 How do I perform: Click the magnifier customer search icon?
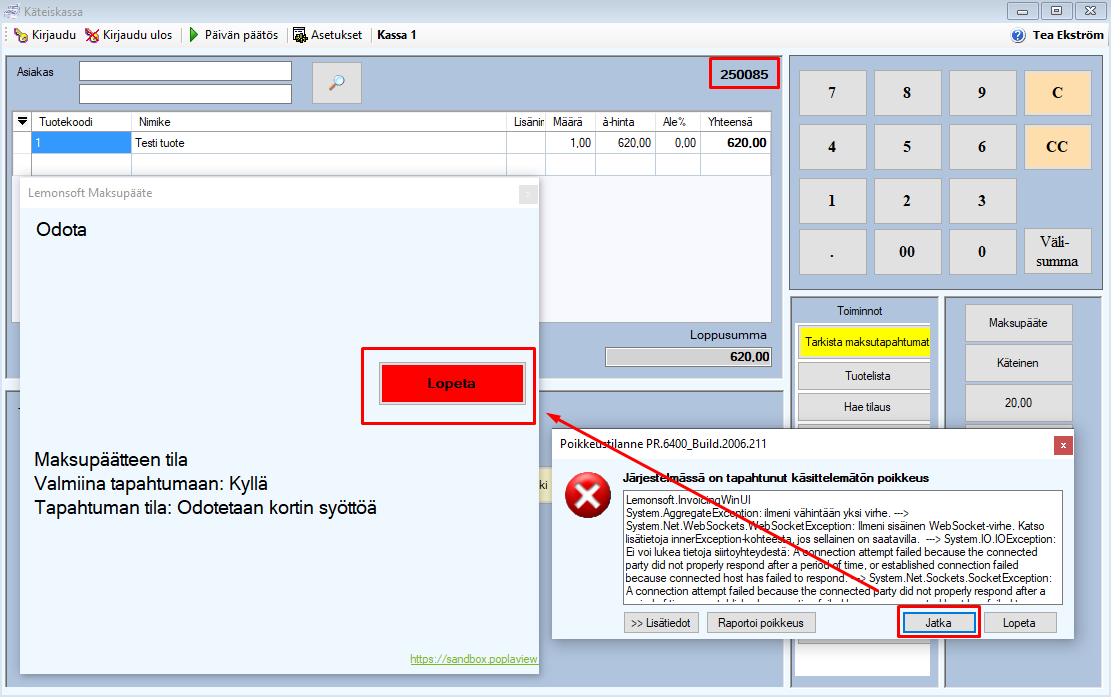(336, 83)
